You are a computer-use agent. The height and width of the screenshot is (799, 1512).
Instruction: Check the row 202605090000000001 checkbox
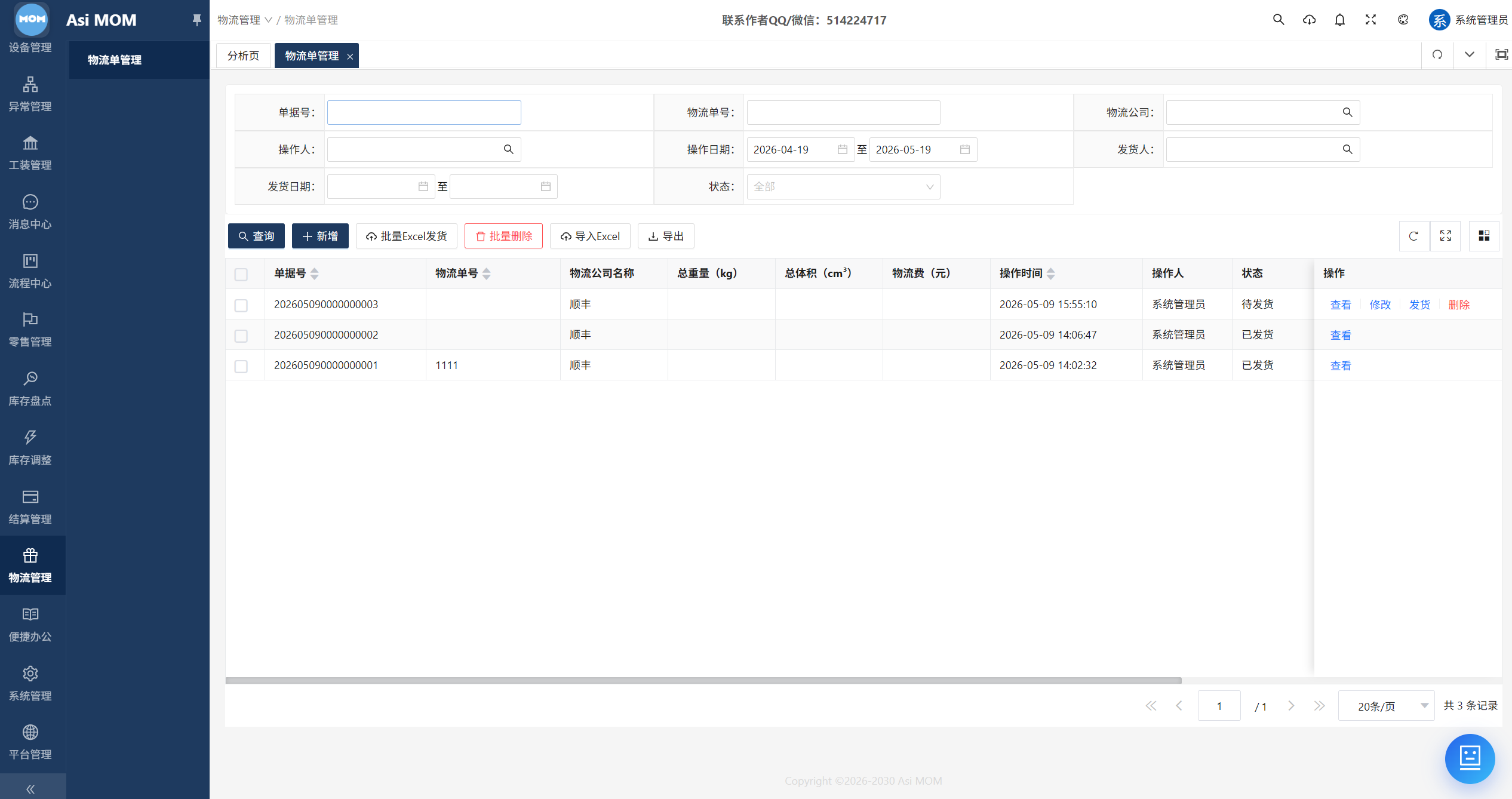click(x=241, y=367)
